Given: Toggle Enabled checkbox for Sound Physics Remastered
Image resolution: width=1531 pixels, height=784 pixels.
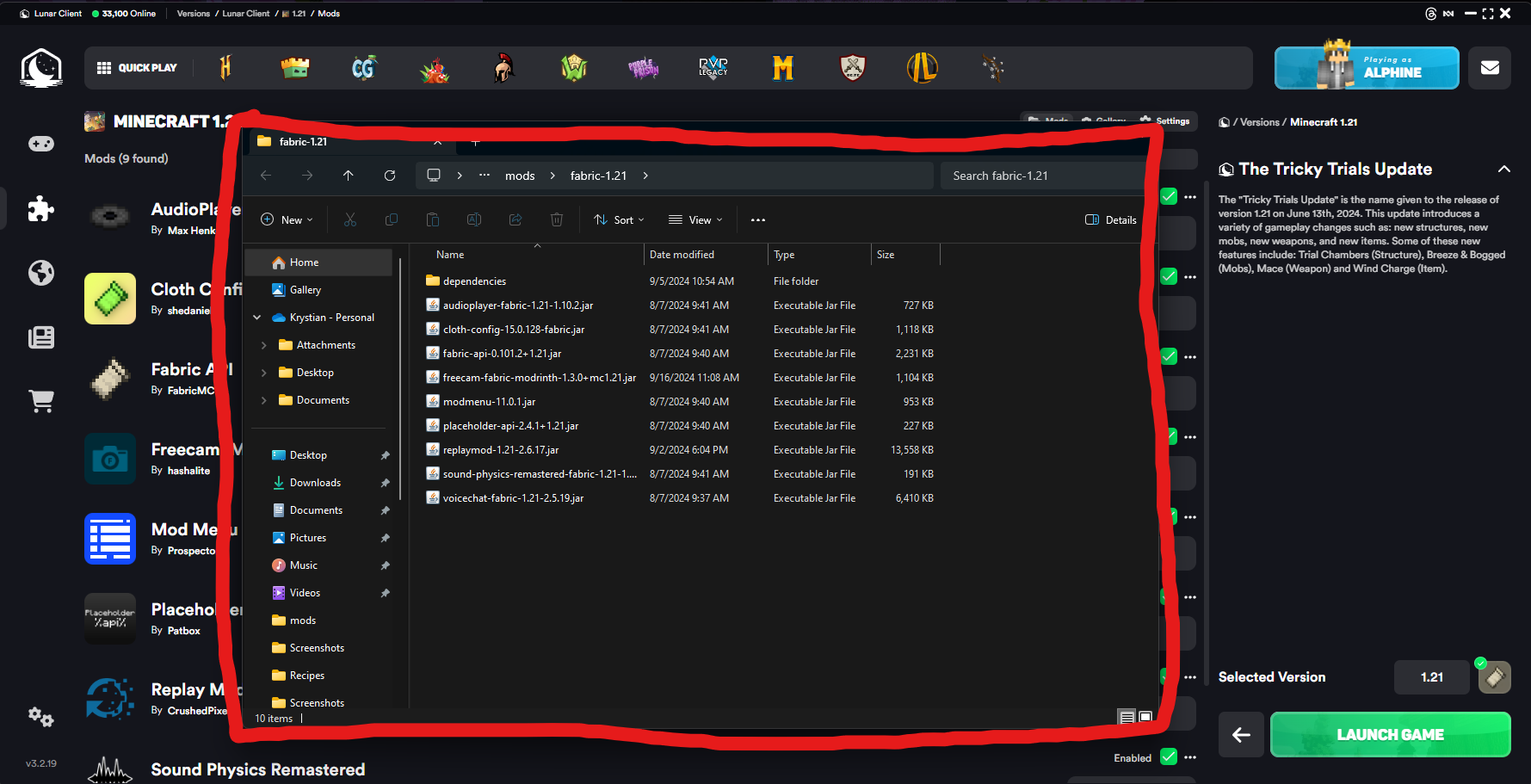Looking at the screenshot, I should click(x=1169, y=757).
